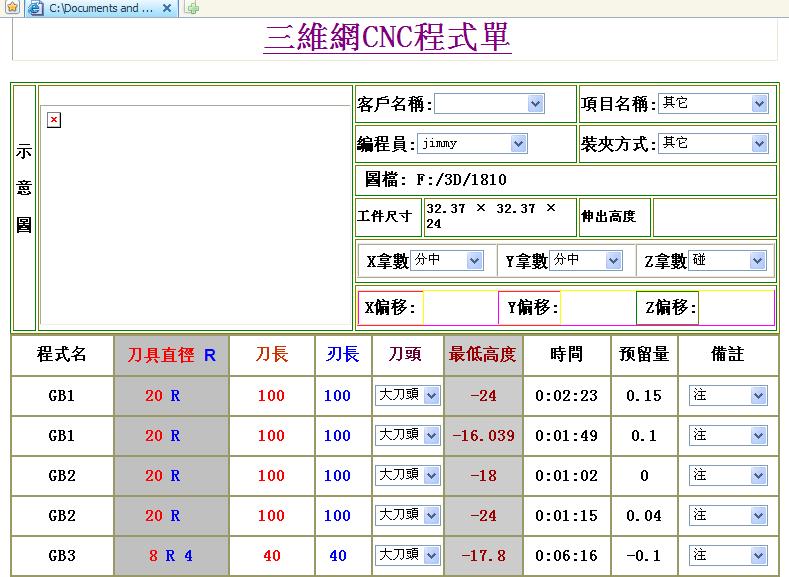
Task: Open the Y拿數 dropdown
Action: pyautogui.click(x=585, y=261)
